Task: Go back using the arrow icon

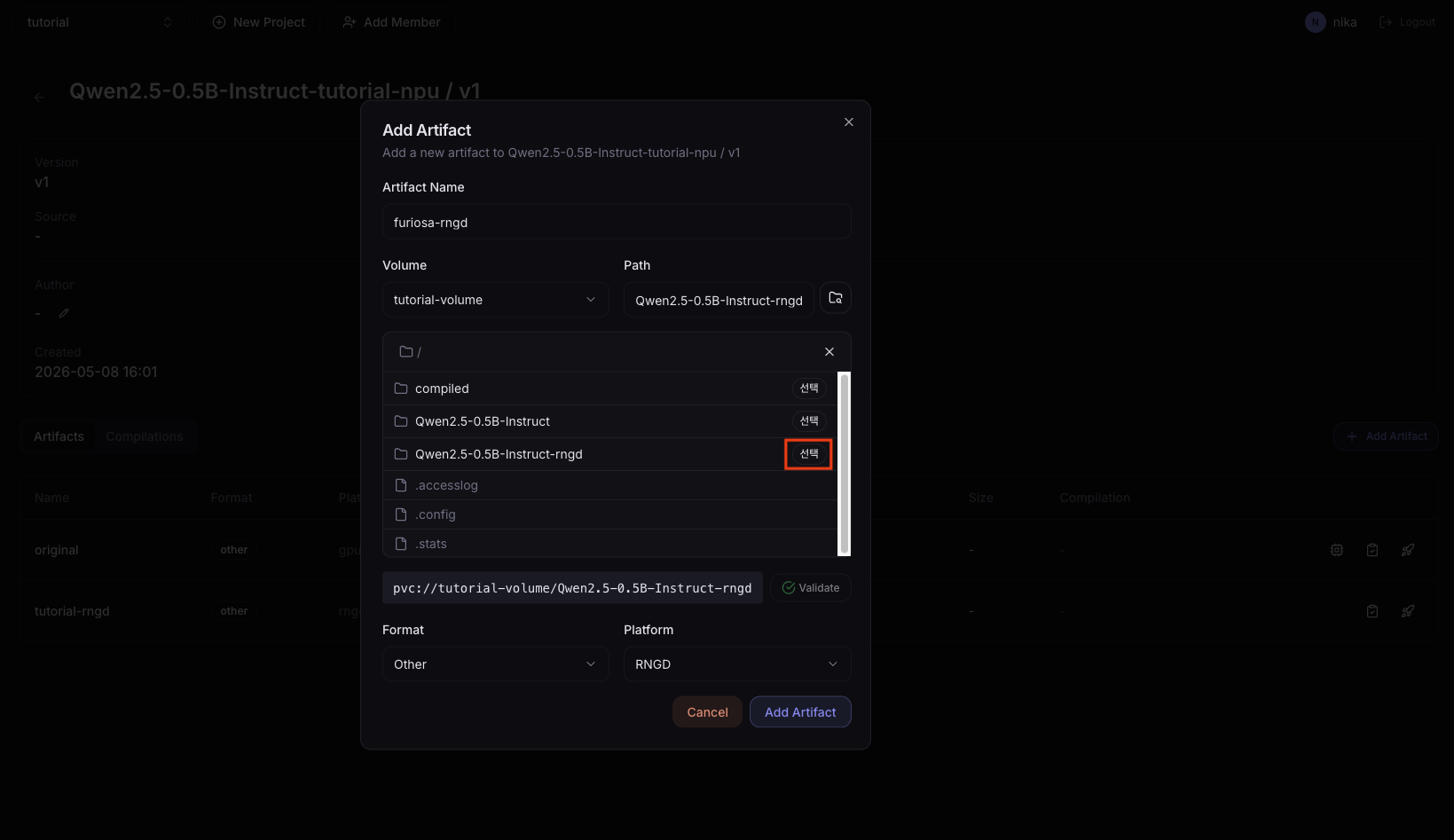Action: point(39,98)
